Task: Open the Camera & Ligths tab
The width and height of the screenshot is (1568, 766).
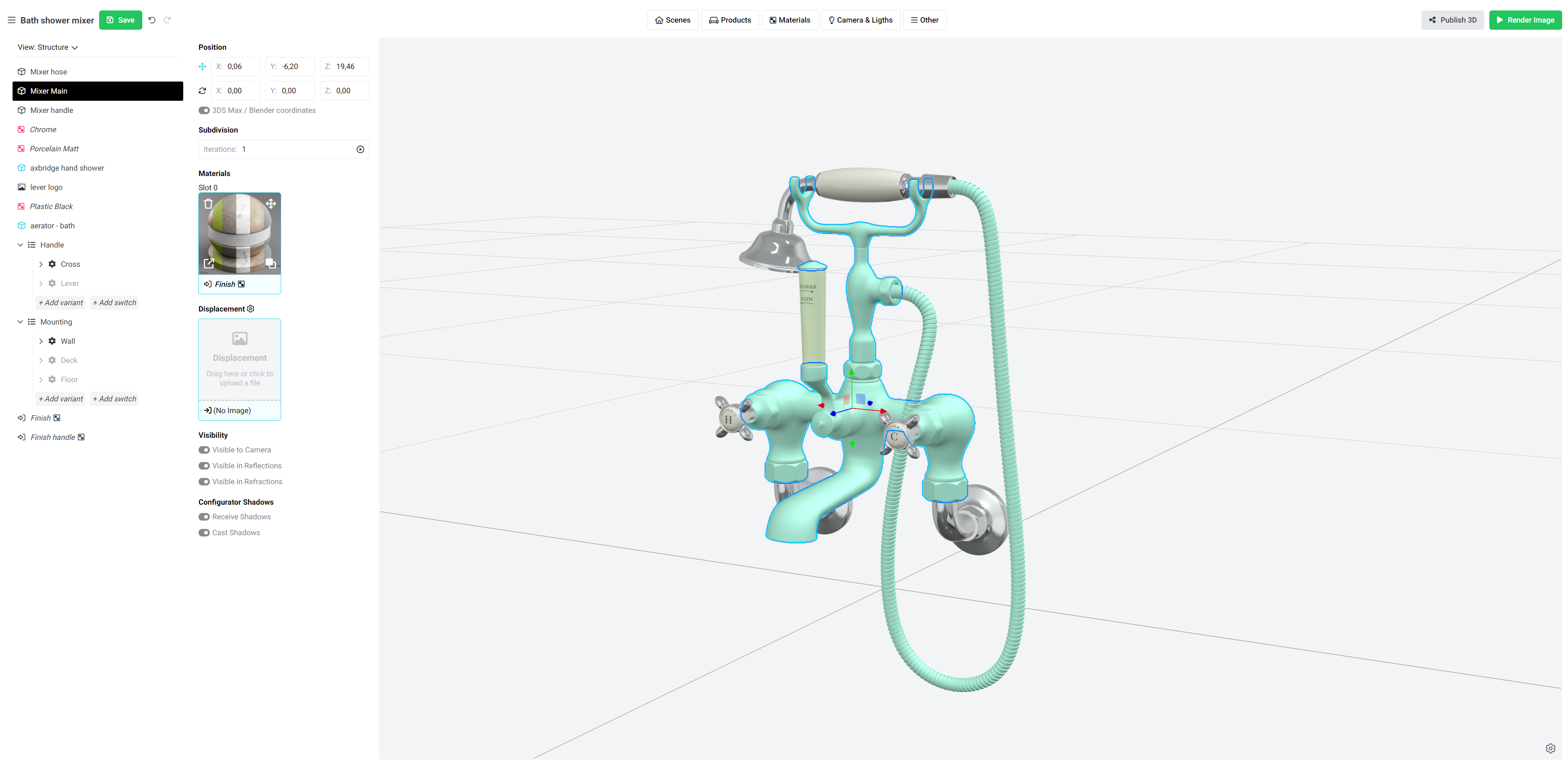Action: pyautogui.click(x=860, y=20)
